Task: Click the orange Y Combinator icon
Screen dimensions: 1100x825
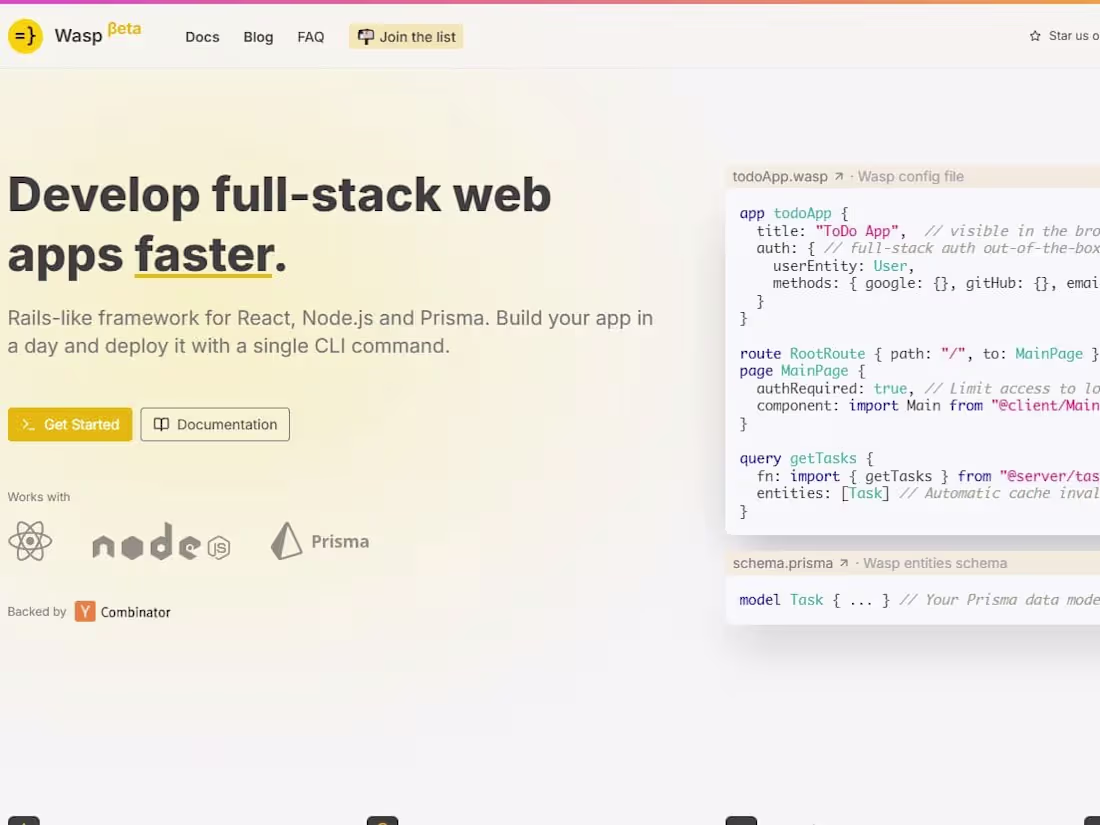Action: [x=85, y=611]
